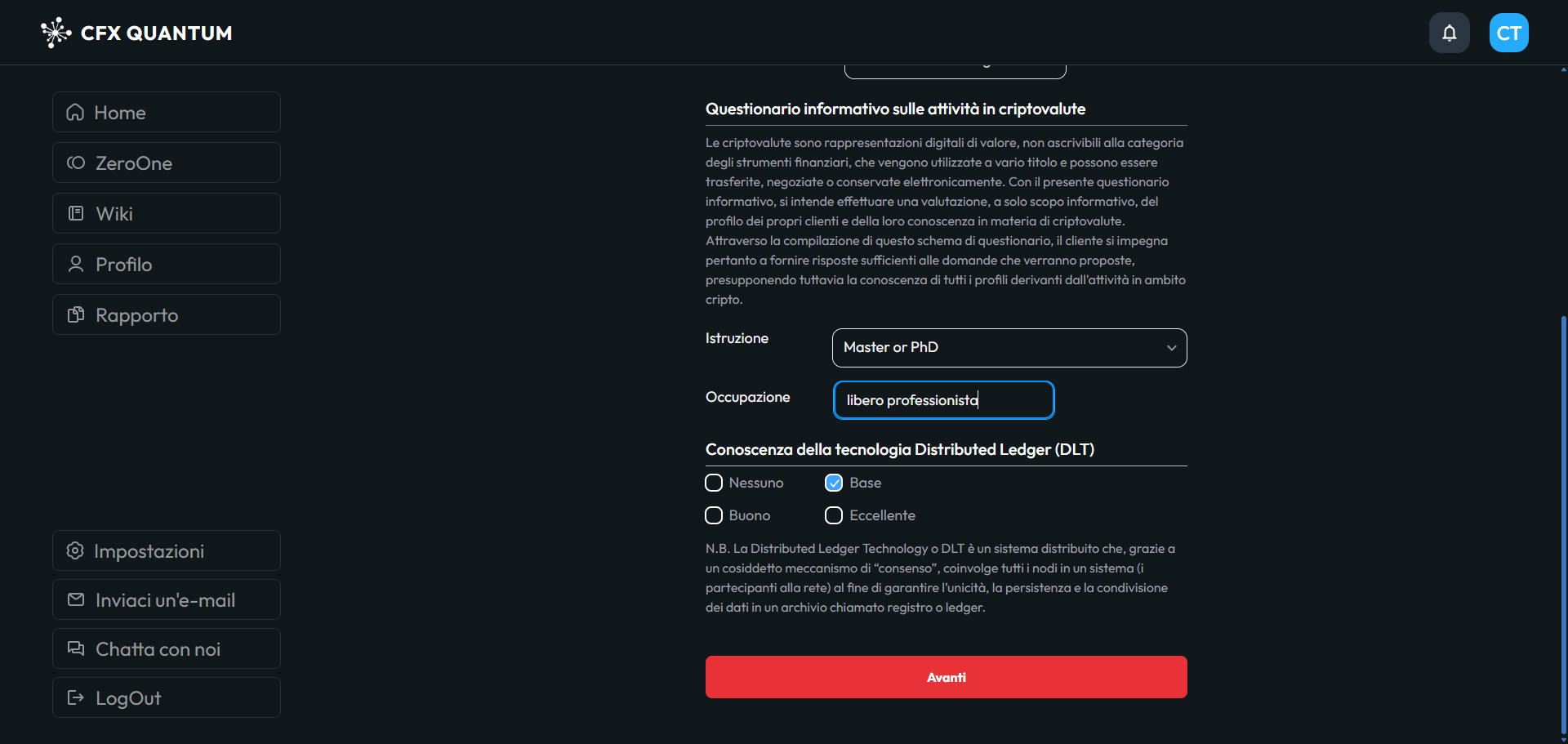
Task: Click the page vertical scrollbar
Action: tap(1563, 523)
